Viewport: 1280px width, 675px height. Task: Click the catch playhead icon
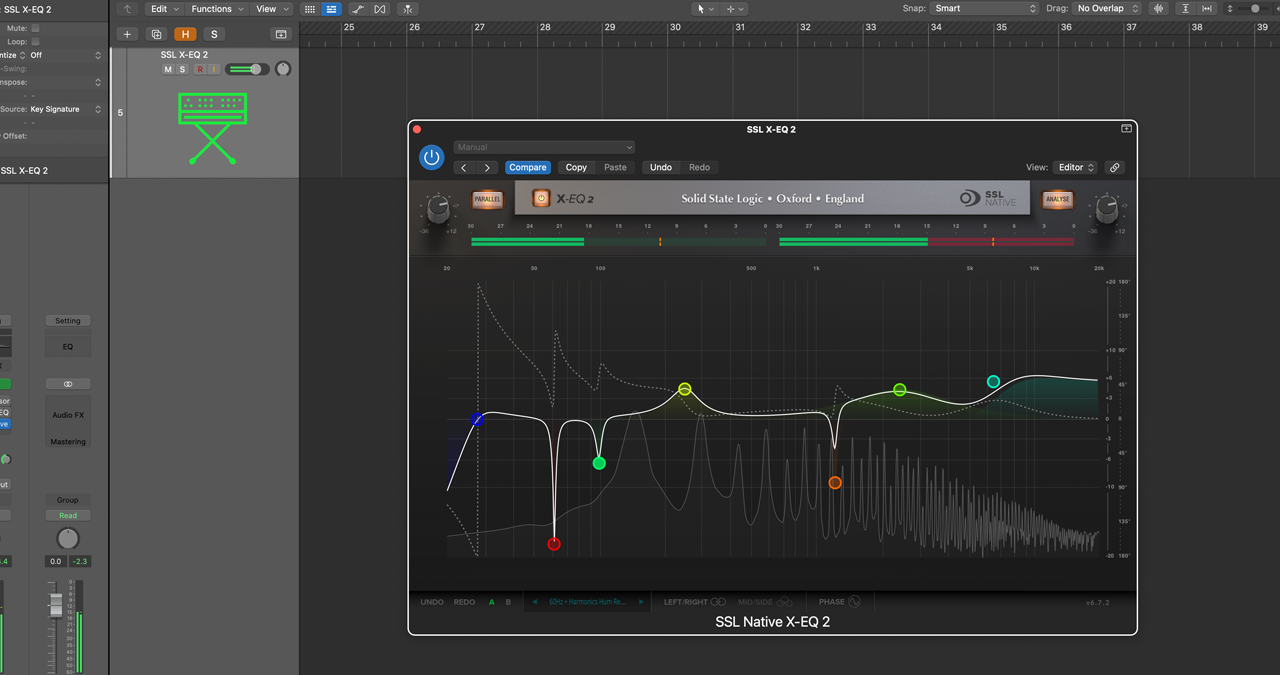(408, 9)
